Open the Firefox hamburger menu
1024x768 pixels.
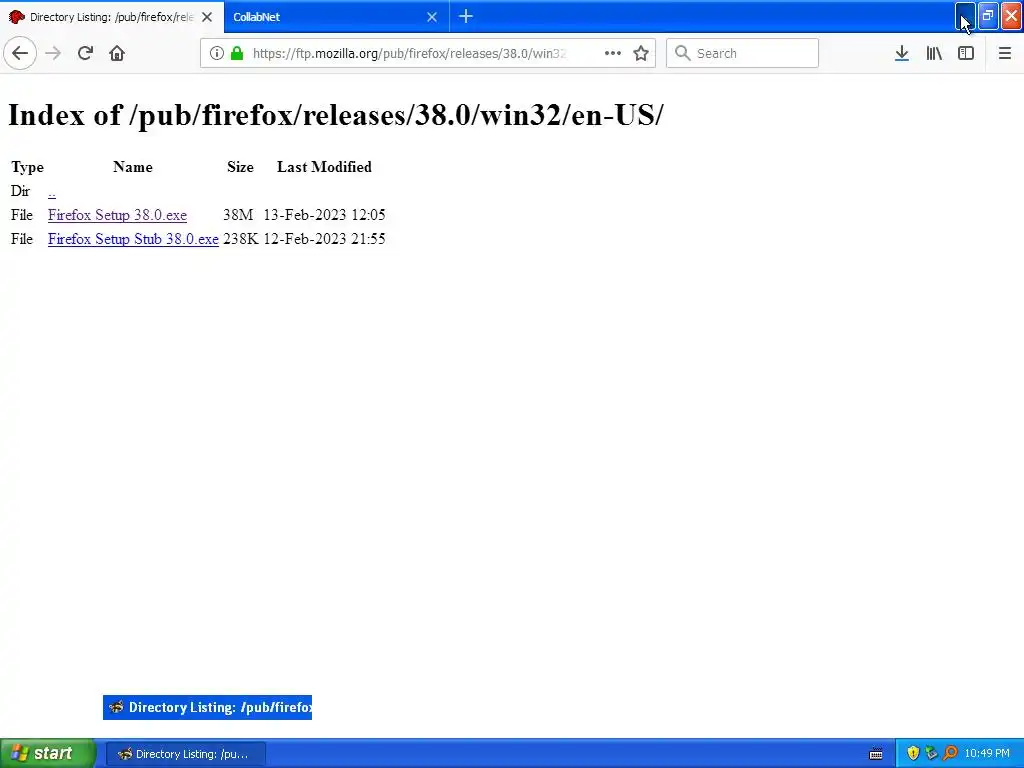1005,53
